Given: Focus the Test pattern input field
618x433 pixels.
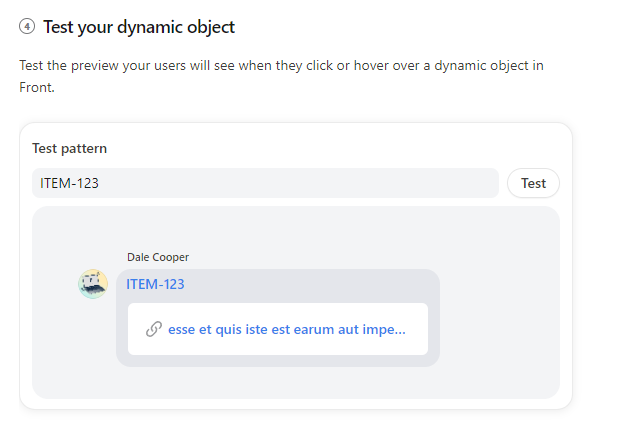Looking at the screenshot, I should tap(265, 183).
